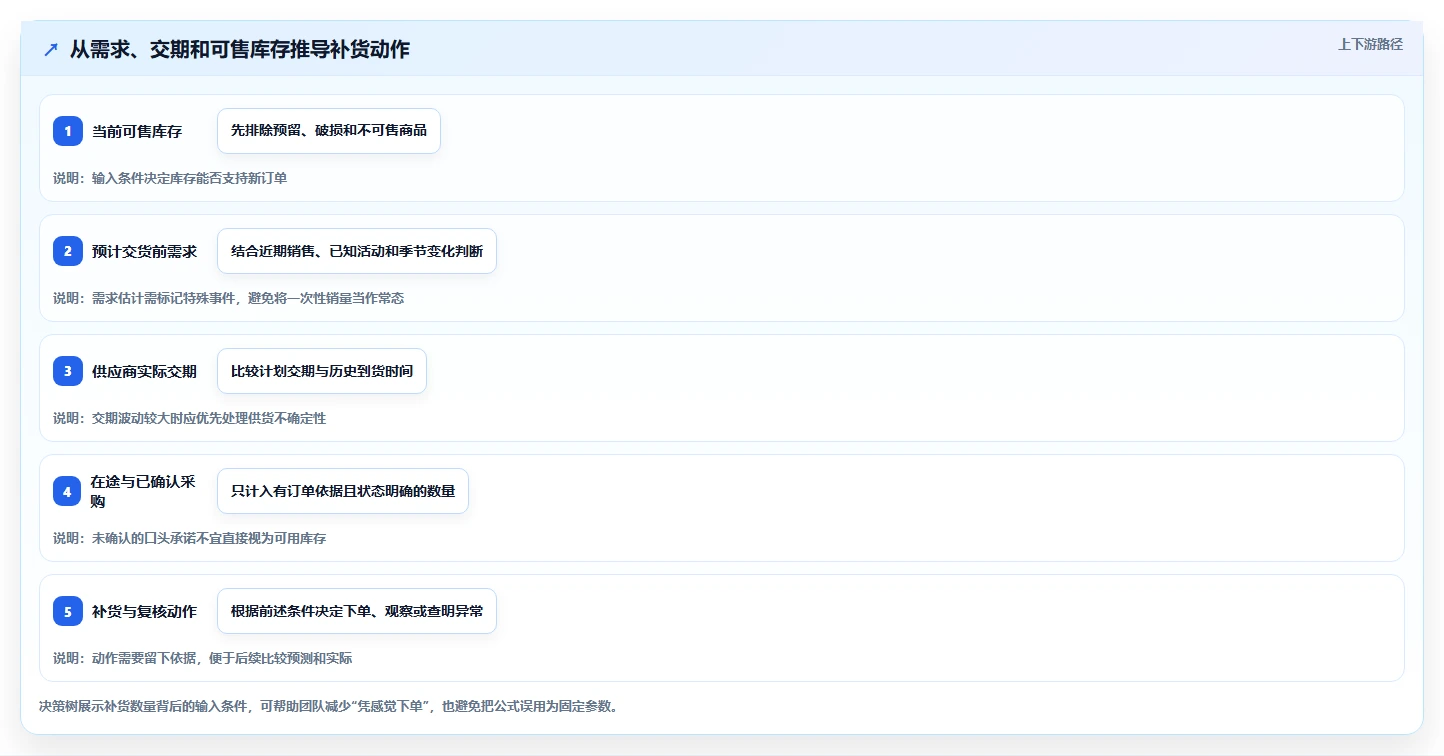Image resolution: width=1444 pixels, height=756 pixels.
Task: Click the 预计交货前需求 step label
Action: point(144,251)
